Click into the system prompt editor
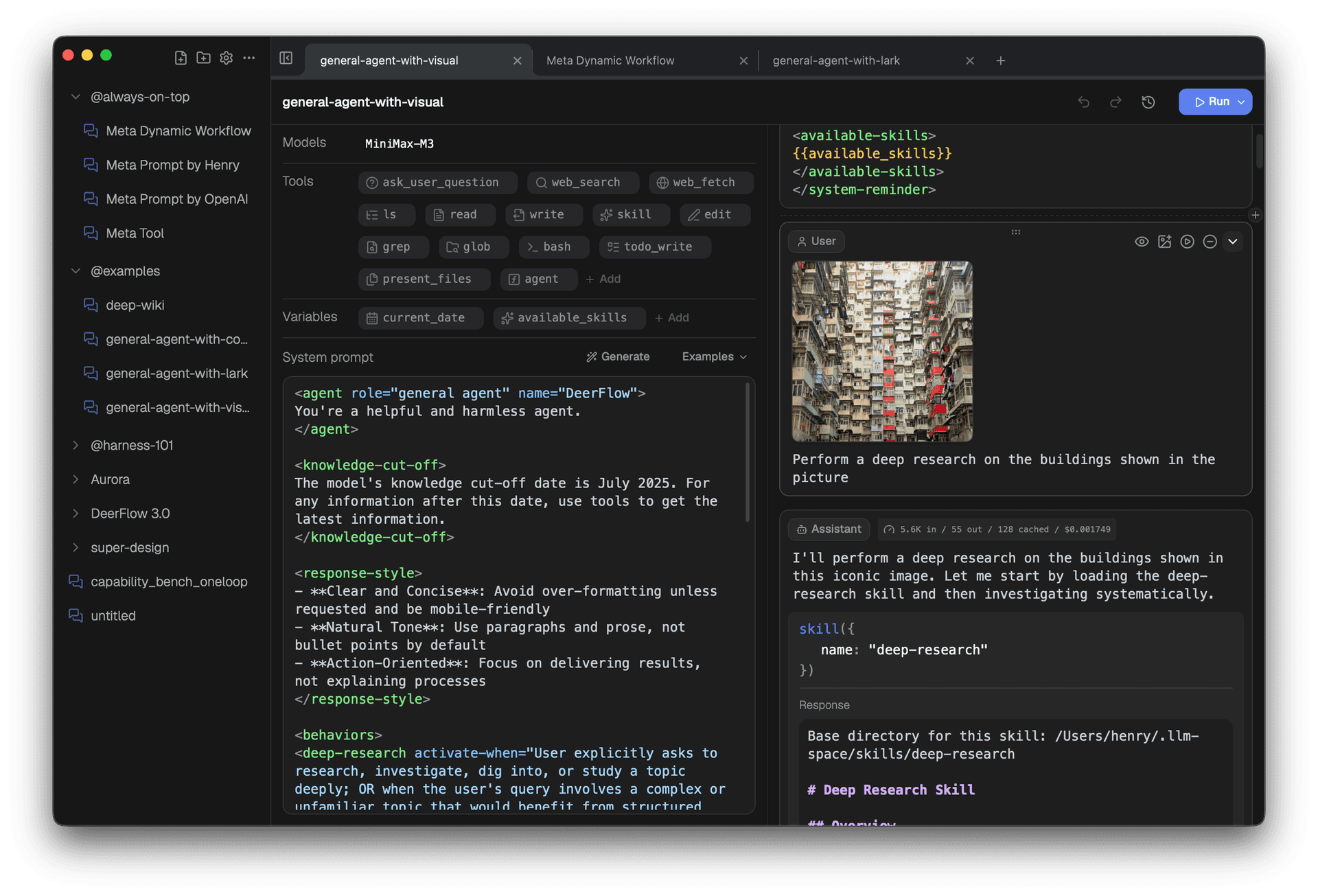This screenshot has width=1318, height=896. (518, 595)
